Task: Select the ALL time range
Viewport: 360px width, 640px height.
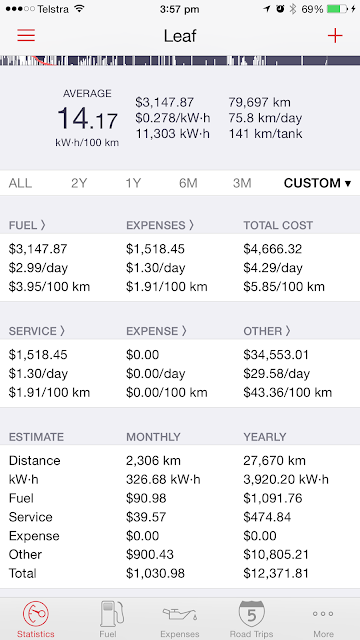Action: (20, 183)
